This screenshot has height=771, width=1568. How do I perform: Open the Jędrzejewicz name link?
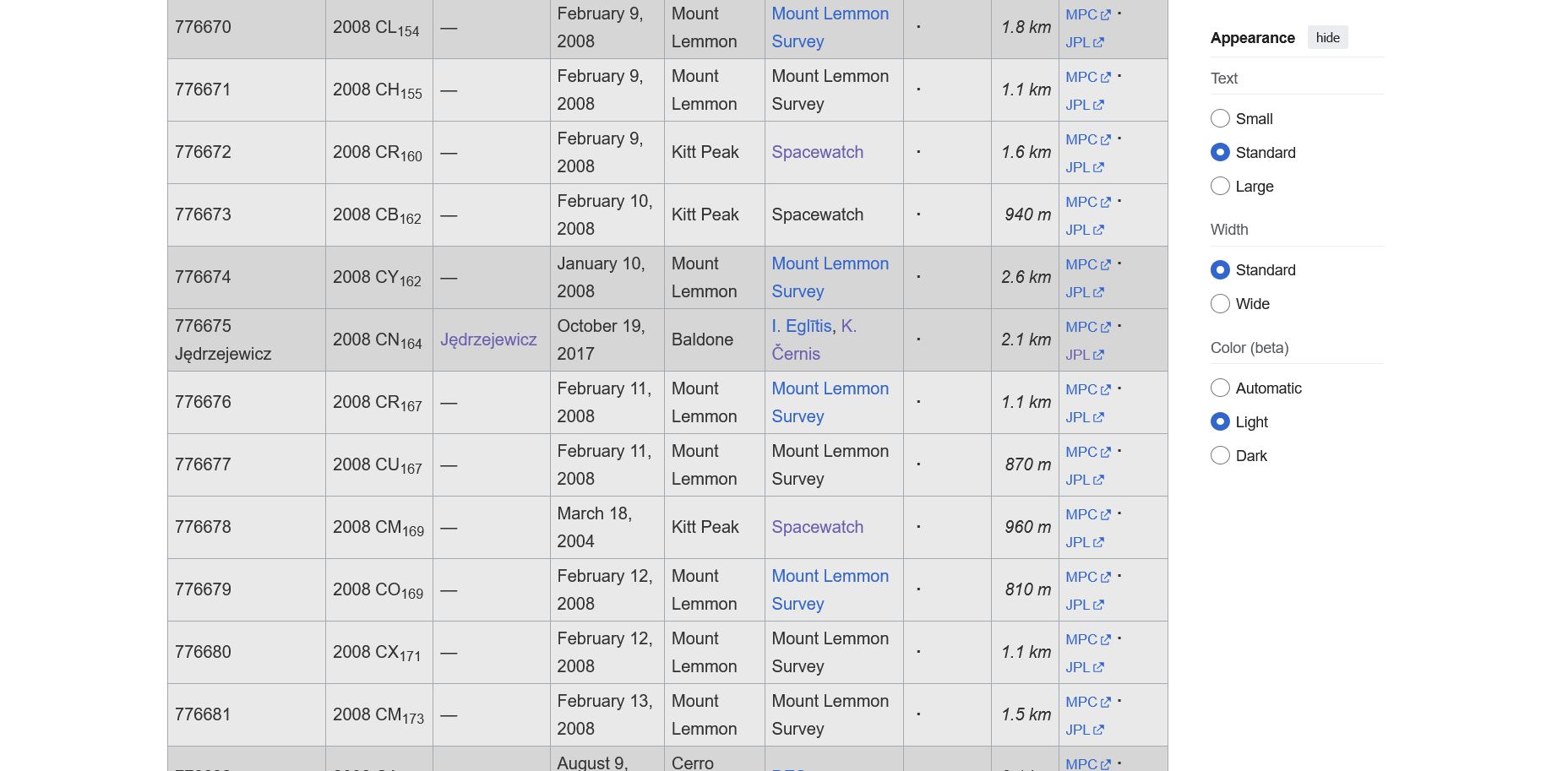pos(488,339)
